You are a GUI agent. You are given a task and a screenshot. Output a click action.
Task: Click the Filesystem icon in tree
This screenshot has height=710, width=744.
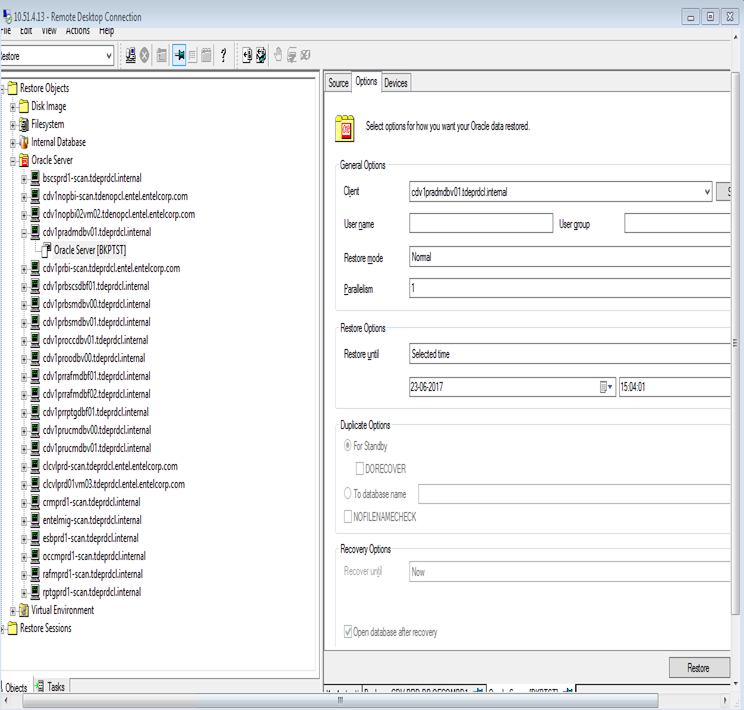point(24,124)
